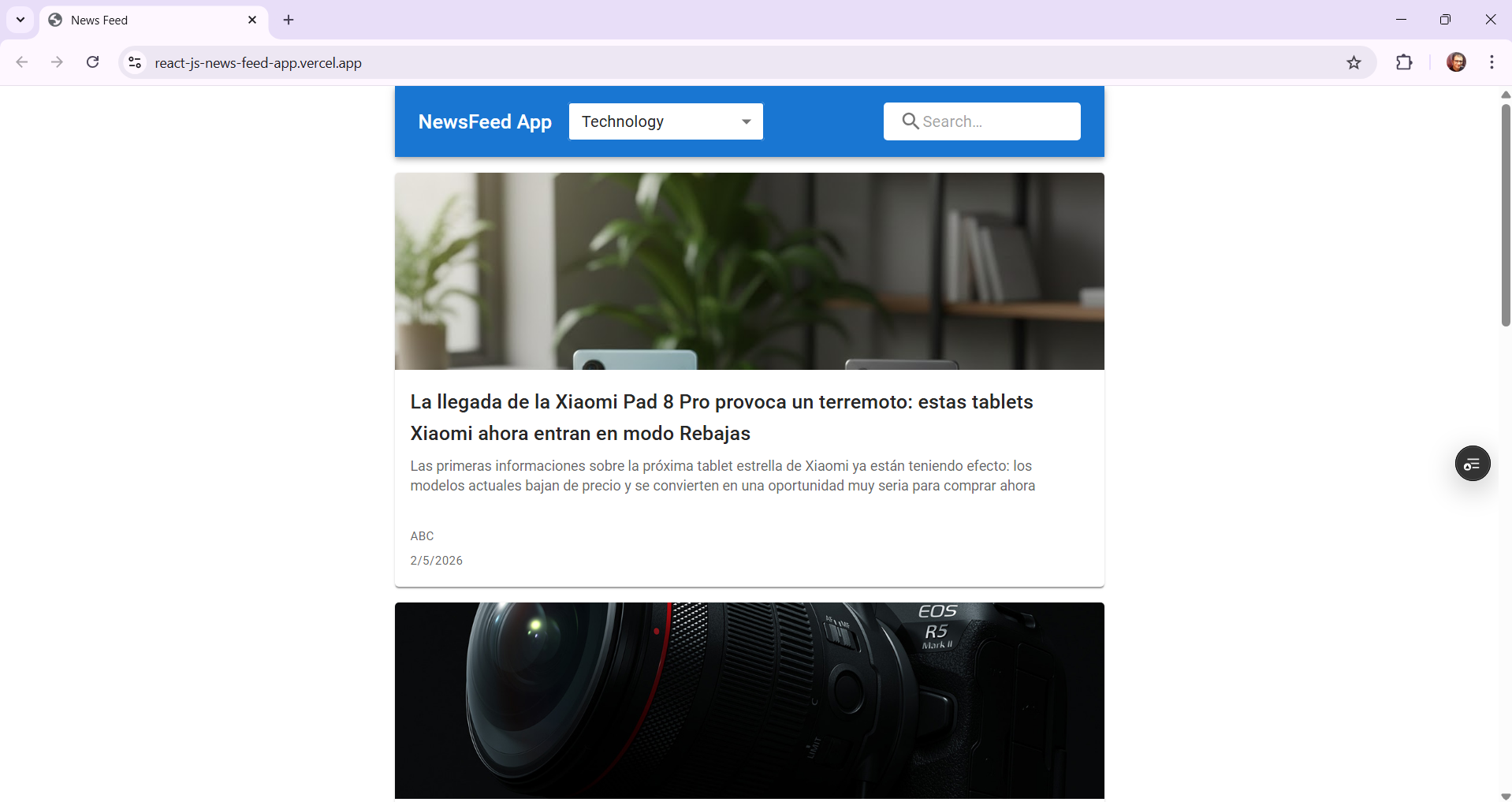Click the back navigation arrow
This screenshot has height=802, width=1512.
tap(21, 62)
